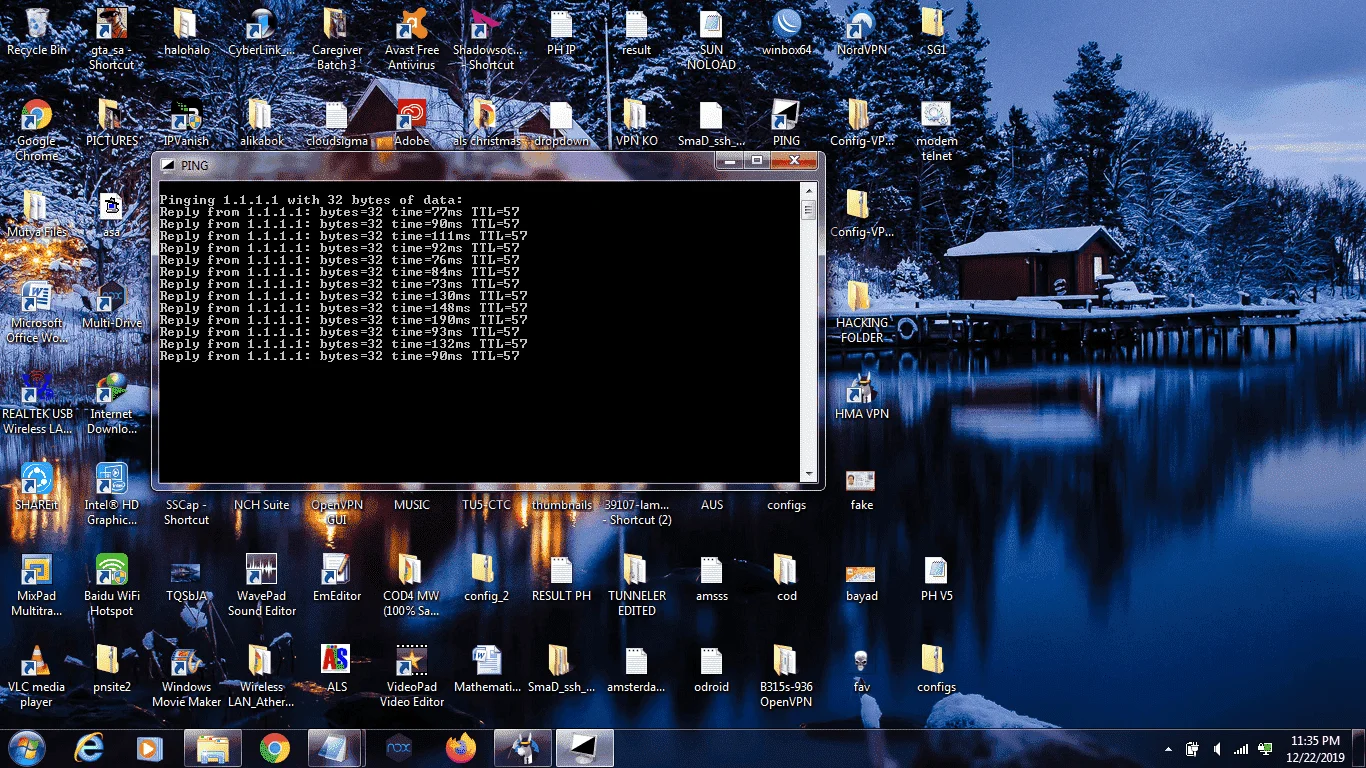Open Windows Media Player on the taskbar
The width and height of the screenshot is (1366, 768).
click(x=151, y=748)
